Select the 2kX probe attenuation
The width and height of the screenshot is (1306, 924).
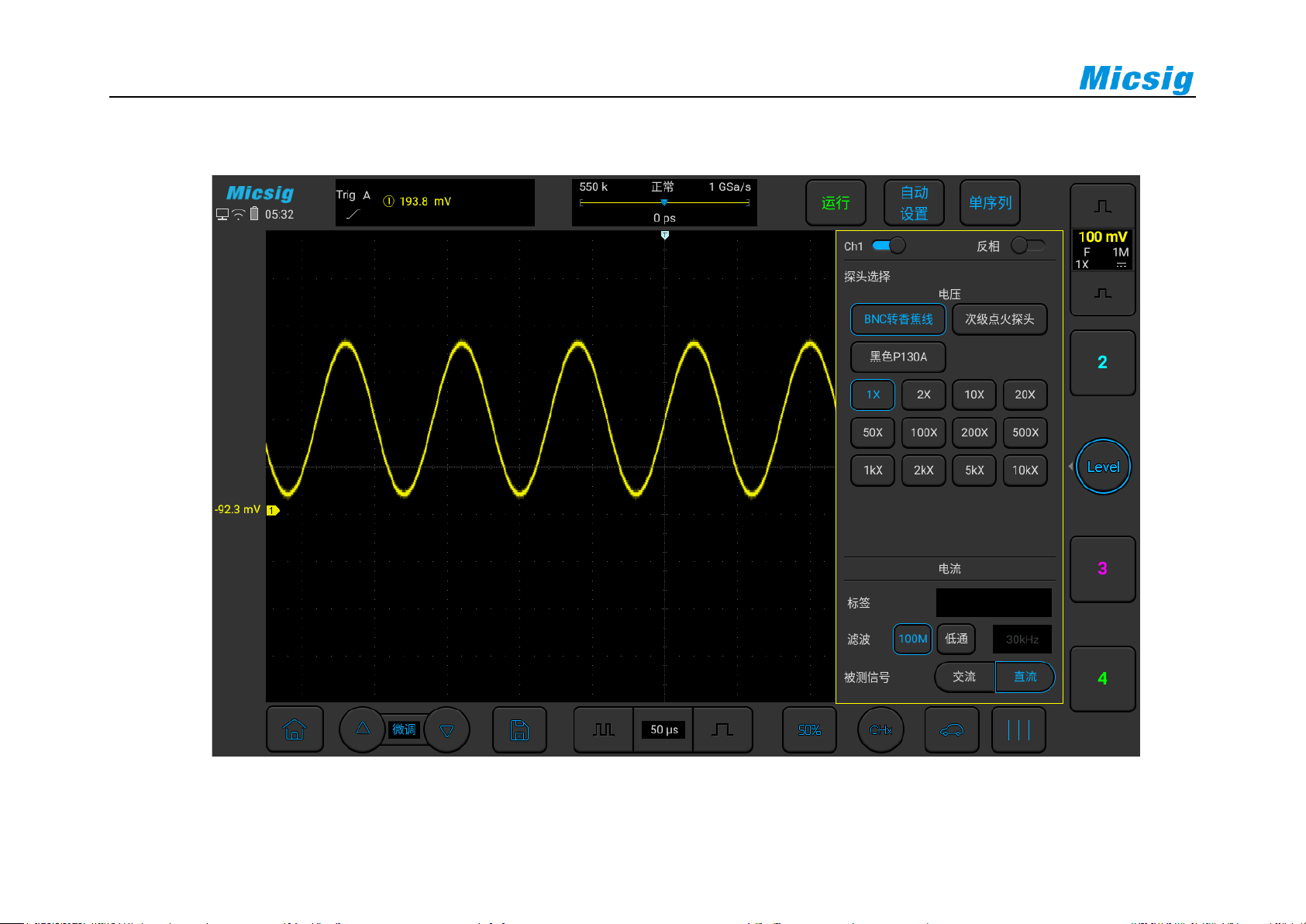point(924,471)
